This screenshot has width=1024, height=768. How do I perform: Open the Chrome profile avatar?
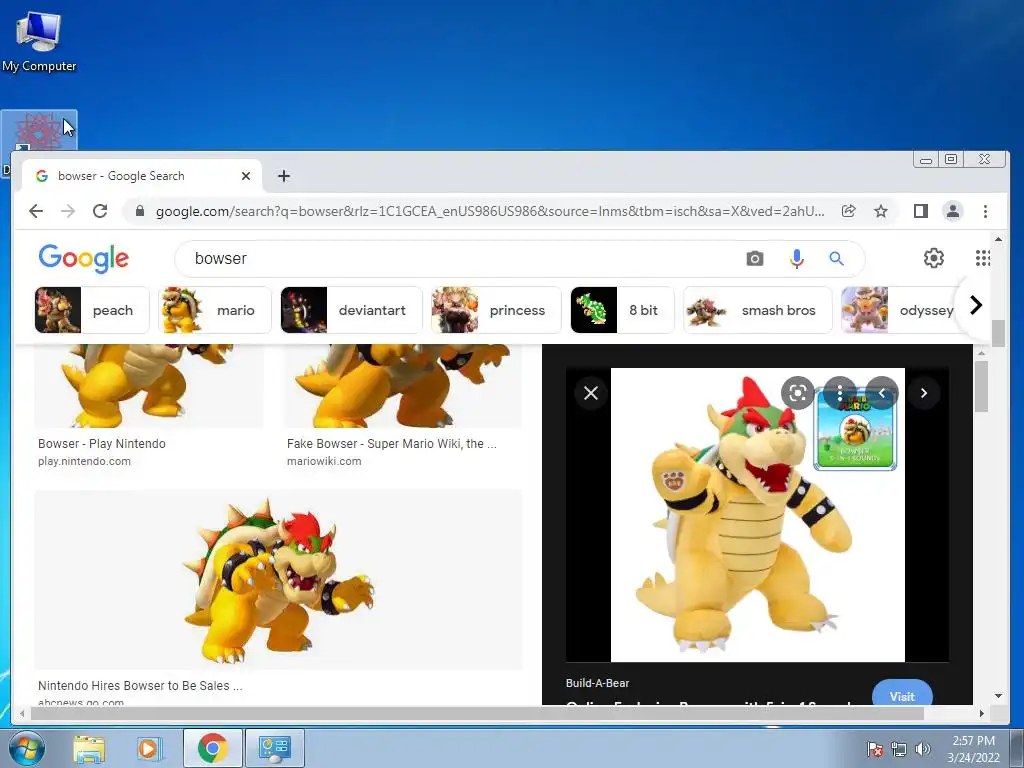click(x=953, y=211)
